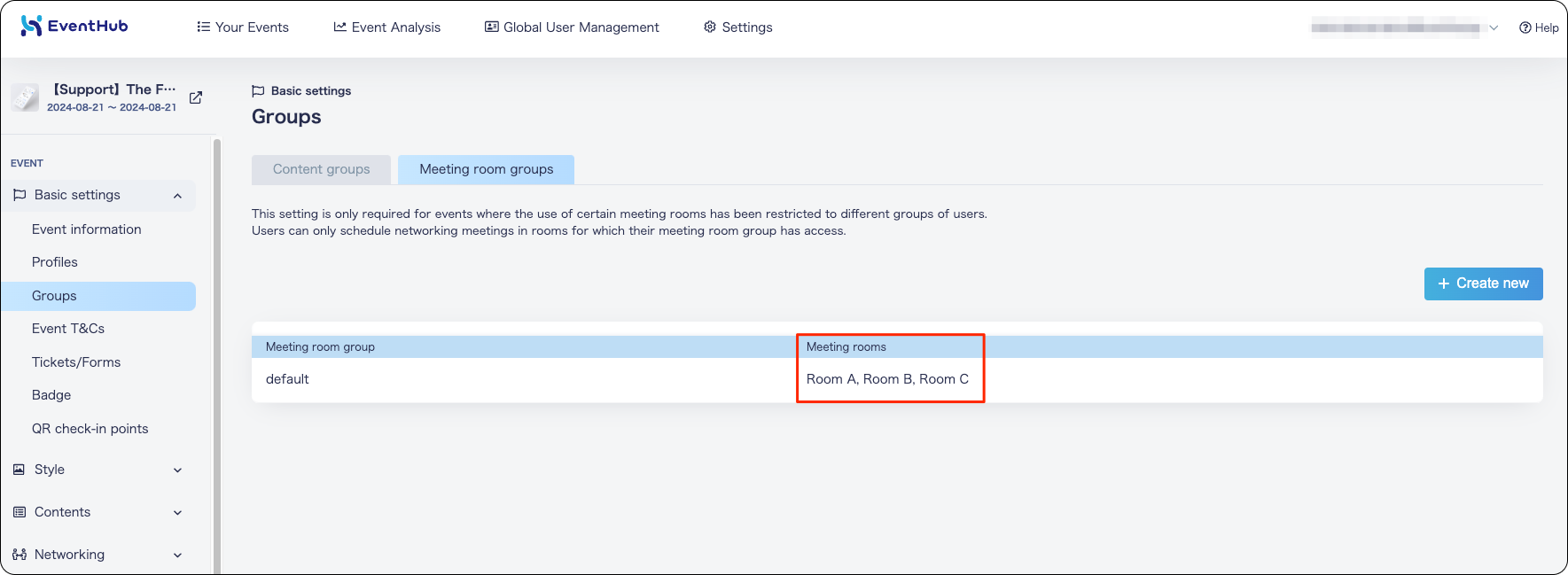
Task: Expand the Contents section chevron
Action: tap(177, 513)
